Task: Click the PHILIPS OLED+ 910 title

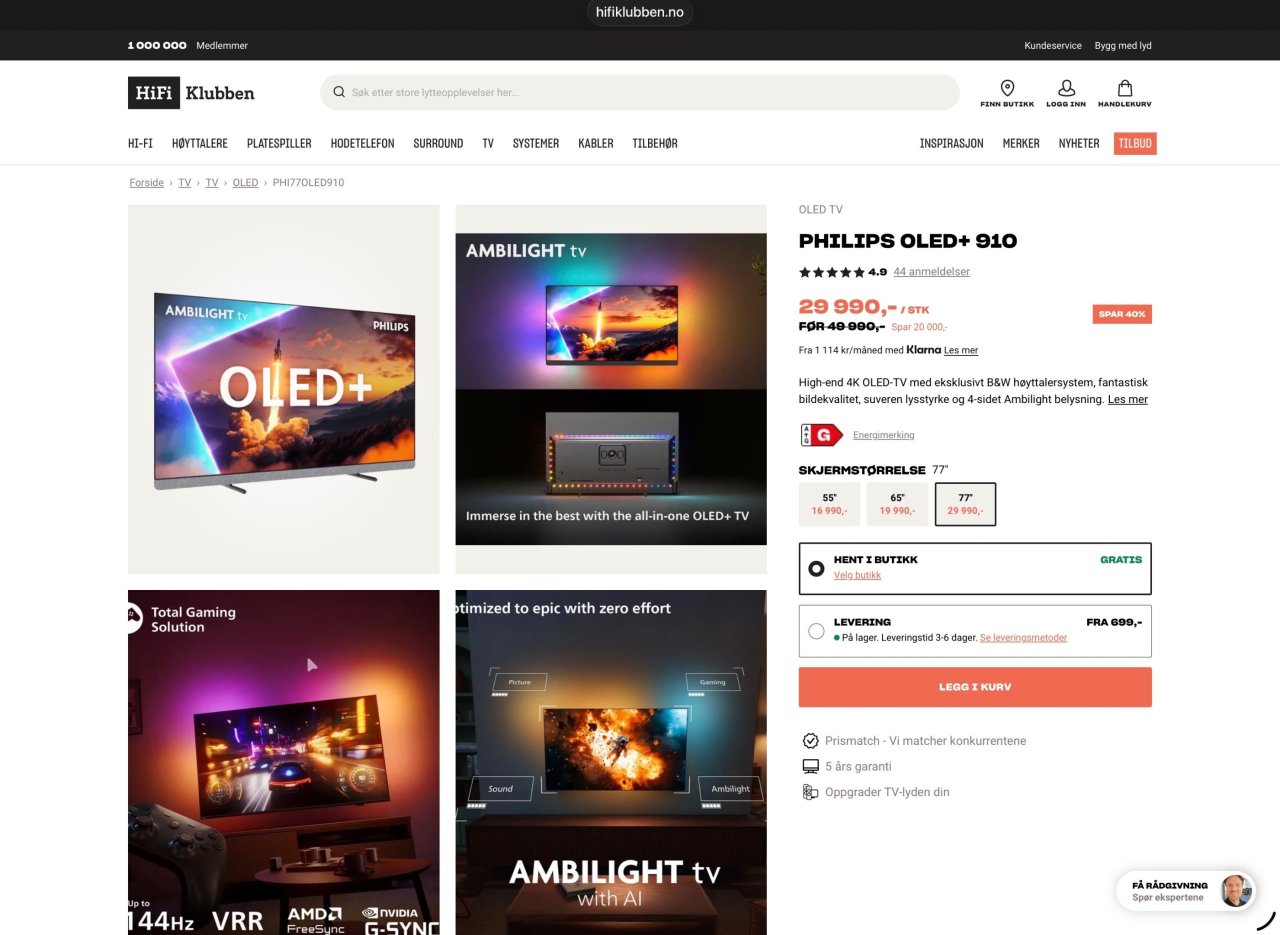Action: 908,241
